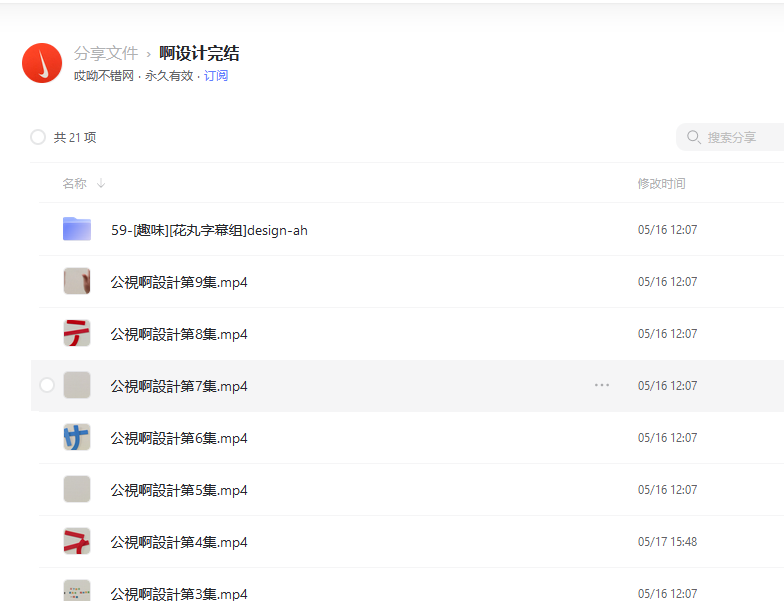The image size is (784, 601).
Task: Toggle the select-all checkbox beside 共21项
Action: pos(38,137)
